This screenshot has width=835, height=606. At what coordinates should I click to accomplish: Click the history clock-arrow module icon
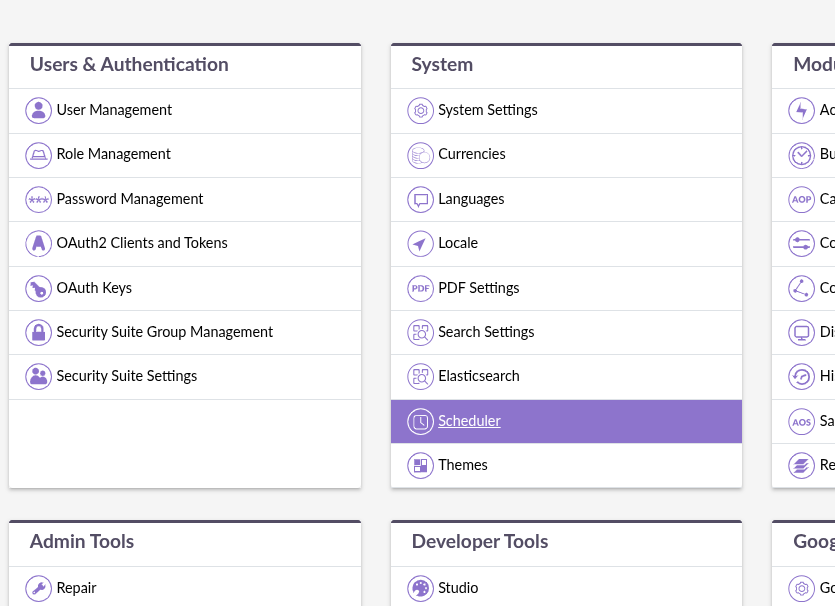click(801, 376)
